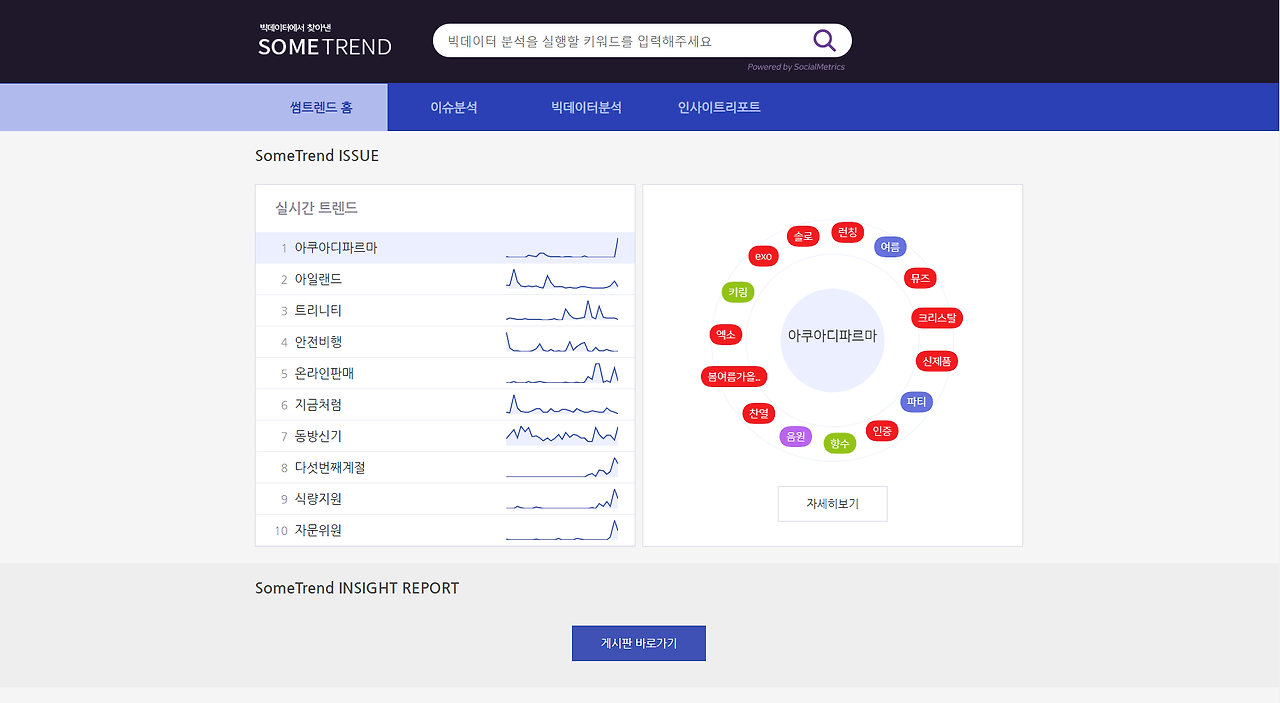The height and width of the screenshot is (703, 1280).
Task: Click the red exo keyword bubble
Action: point(764,256)
